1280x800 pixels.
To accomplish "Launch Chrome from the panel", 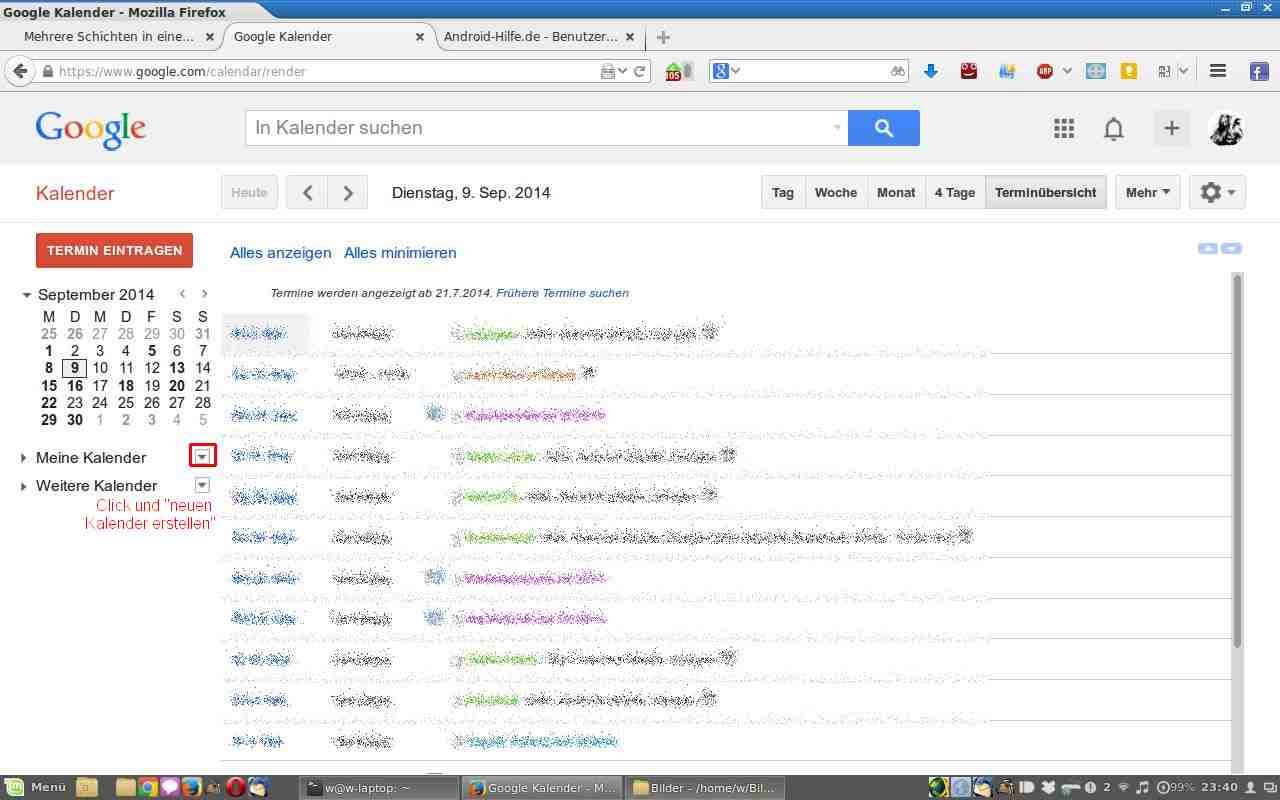I will 148,787.
